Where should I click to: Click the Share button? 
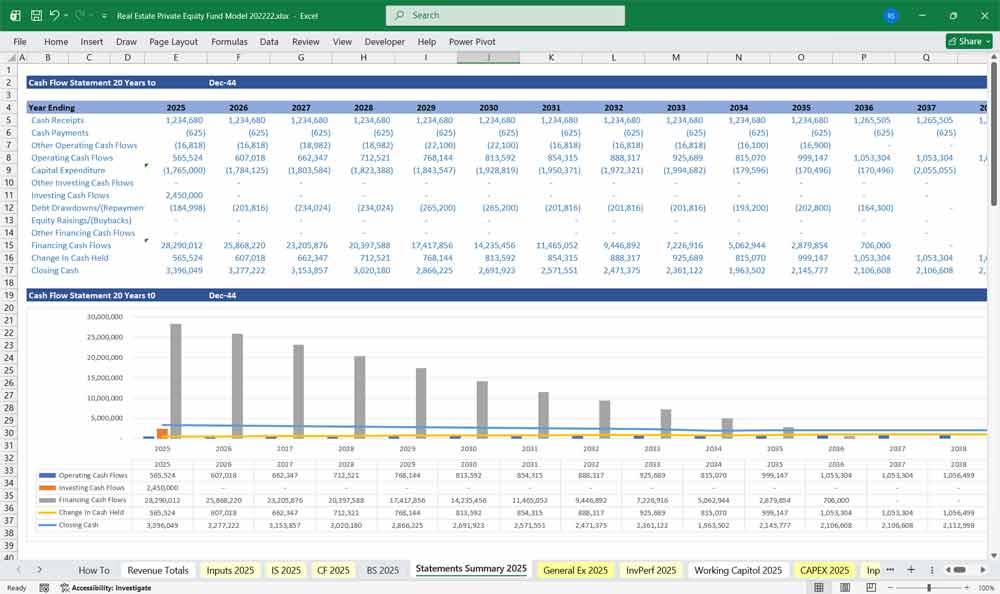(963, 41)
